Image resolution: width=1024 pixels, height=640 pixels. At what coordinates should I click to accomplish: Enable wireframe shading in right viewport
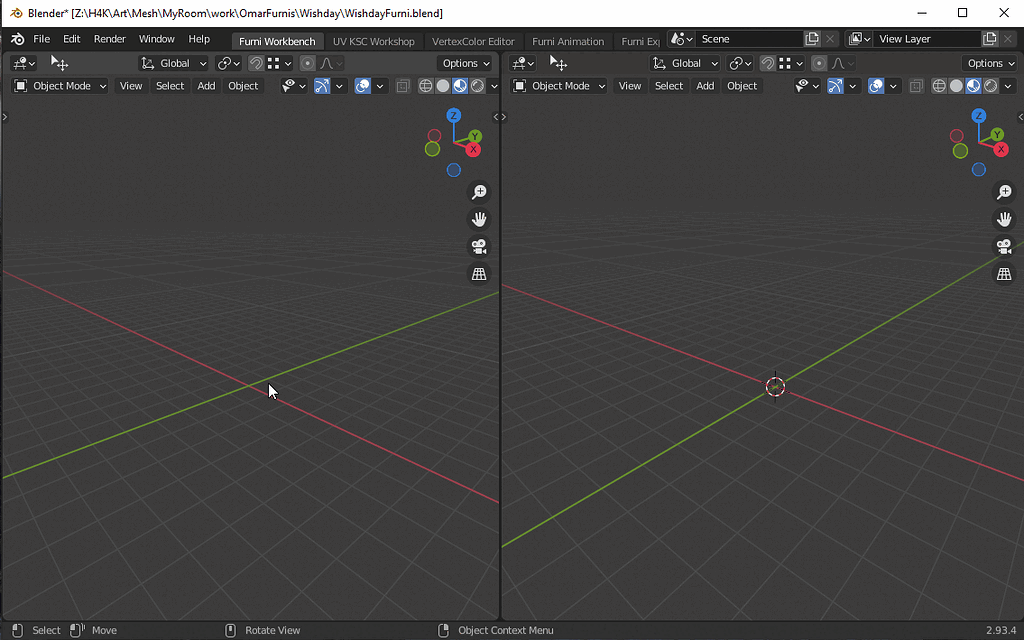click(x=939, y=86)
